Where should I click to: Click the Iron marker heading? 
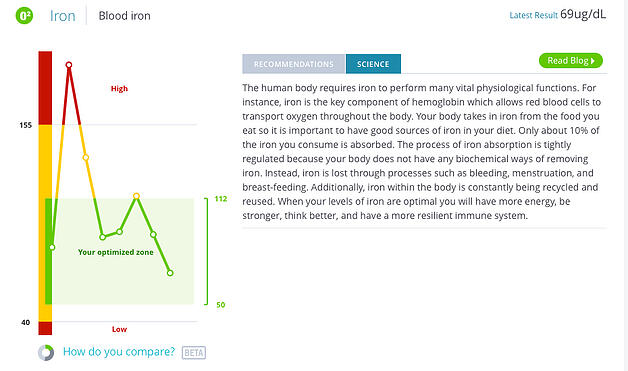click(62, 16)
